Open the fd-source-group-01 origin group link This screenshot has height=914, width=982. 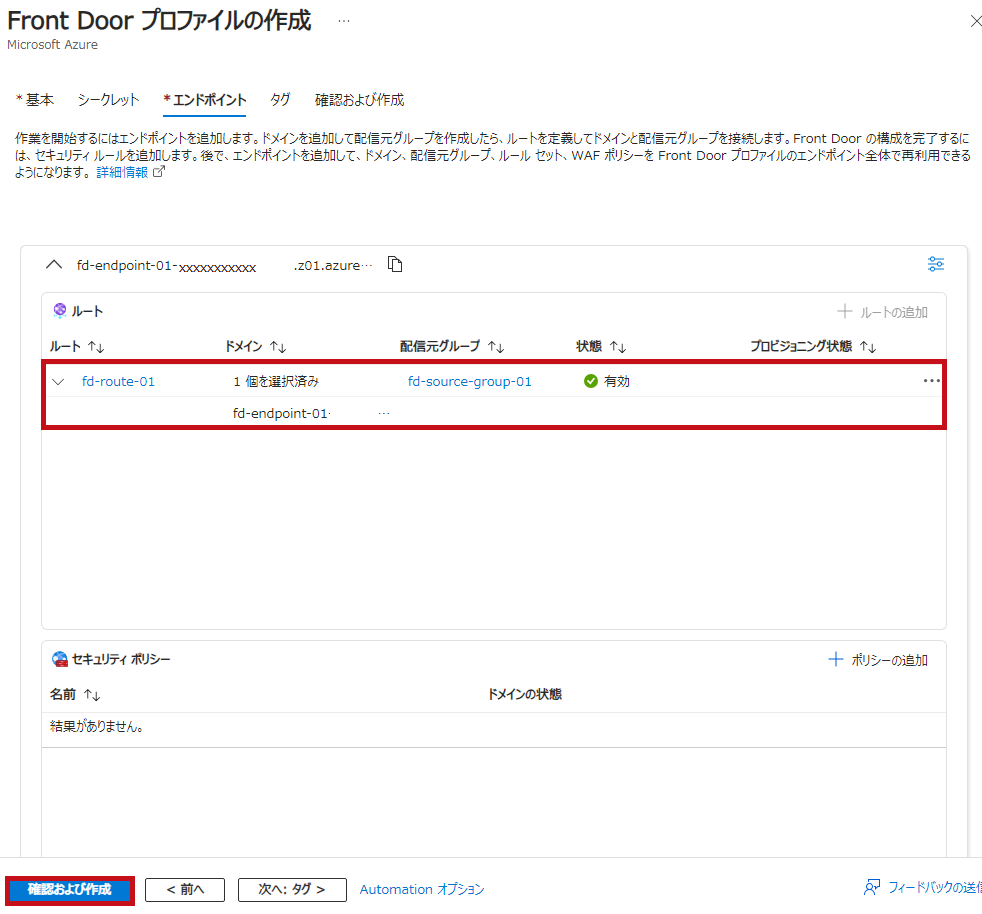coord(469,382)
